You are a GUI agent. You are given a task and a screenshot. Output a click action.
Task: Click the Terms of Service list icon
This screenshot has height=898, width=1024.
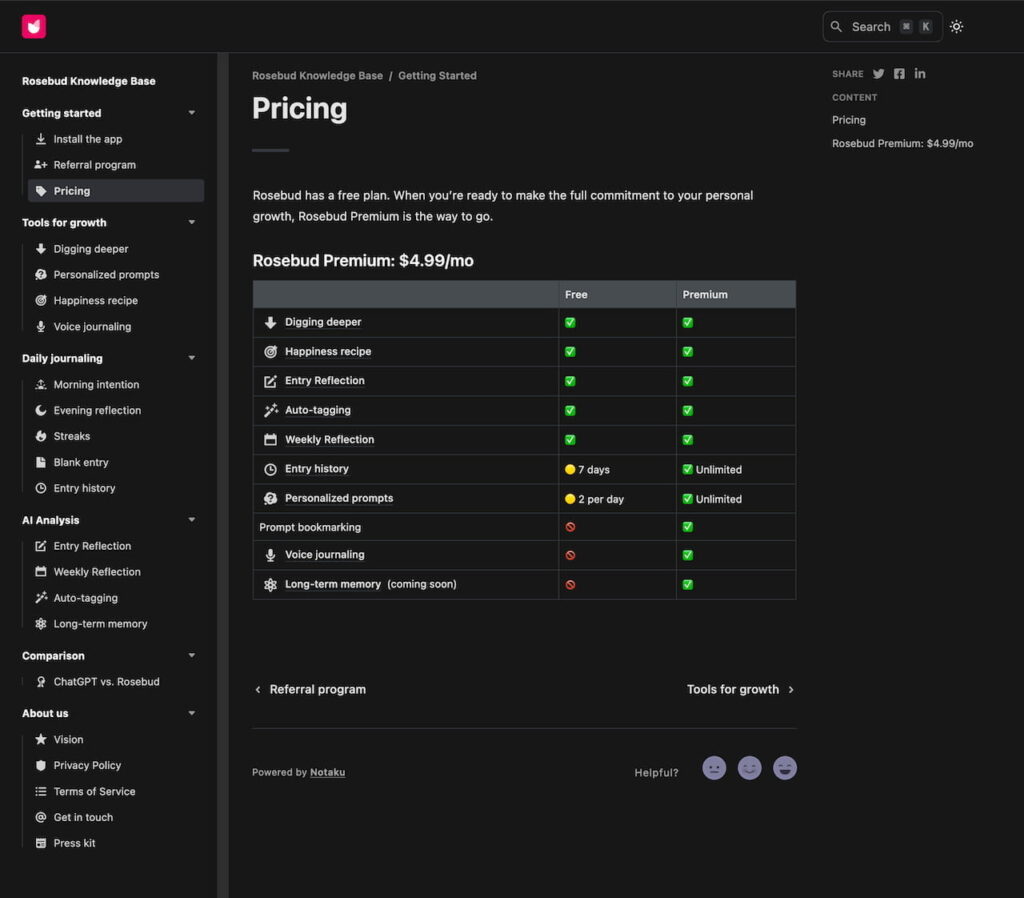tap(40, 792)
